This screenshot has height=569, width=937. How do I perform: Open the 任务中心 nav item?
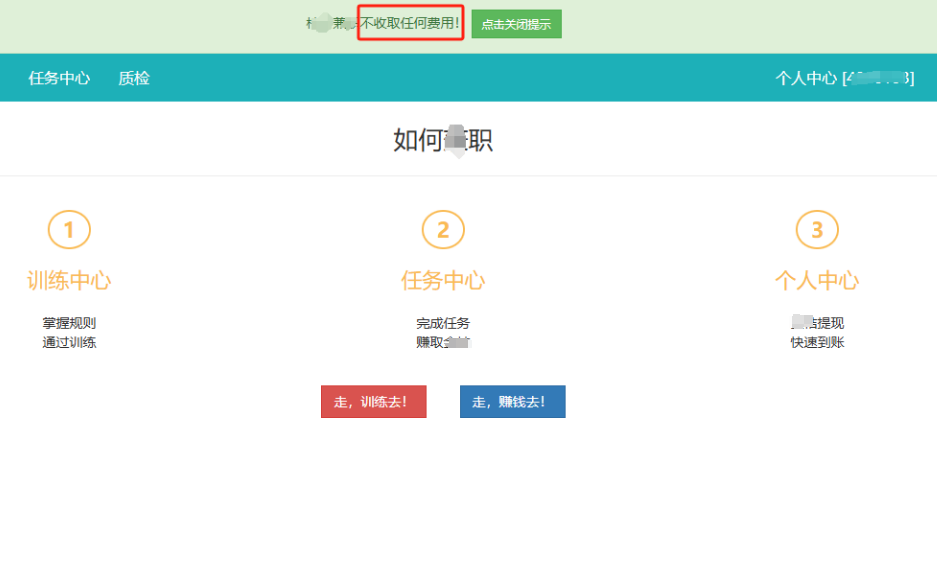coord(59,78)
